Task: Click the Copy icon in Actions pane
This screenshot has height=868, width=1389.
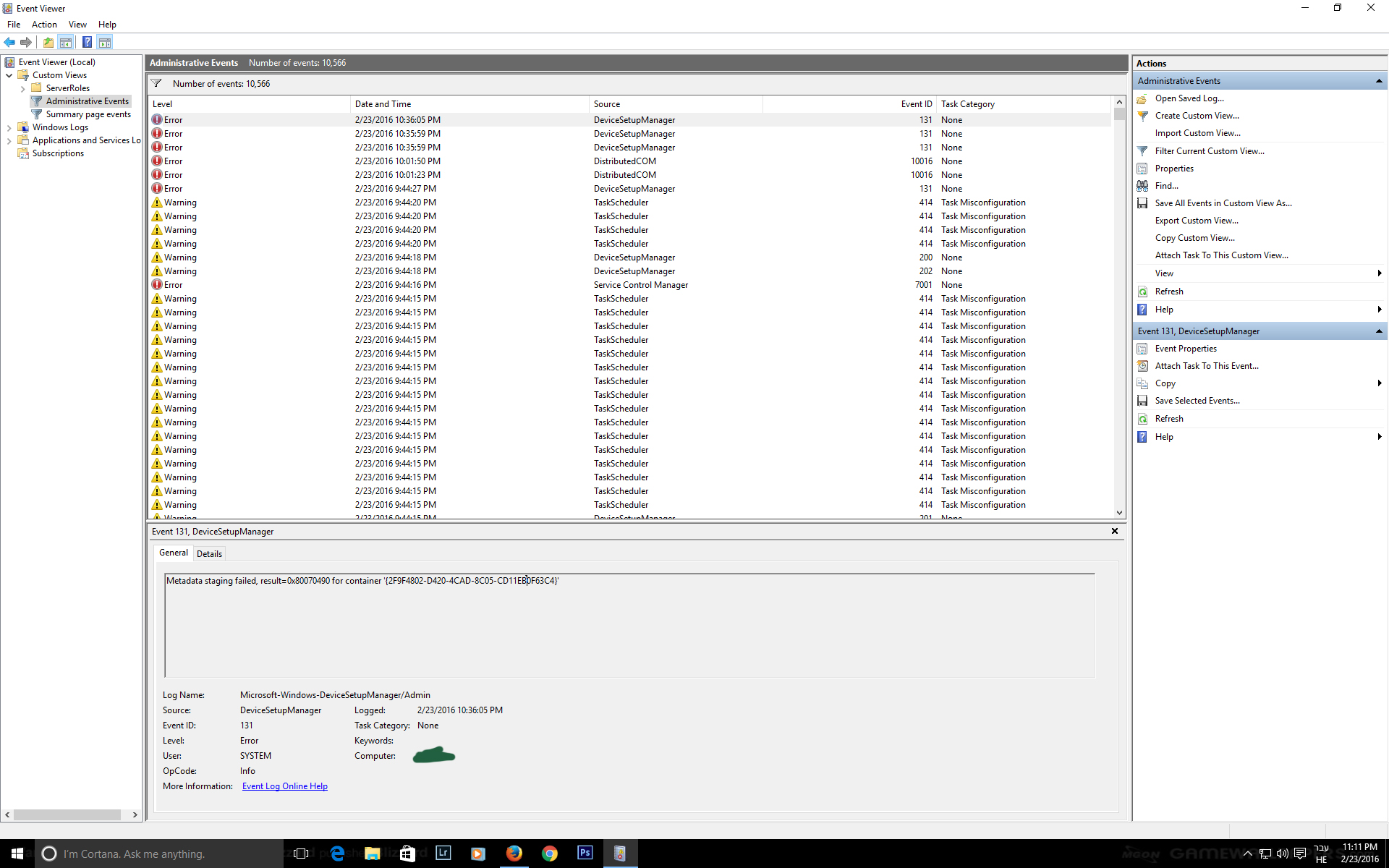Action: [x=1142, y=383]
